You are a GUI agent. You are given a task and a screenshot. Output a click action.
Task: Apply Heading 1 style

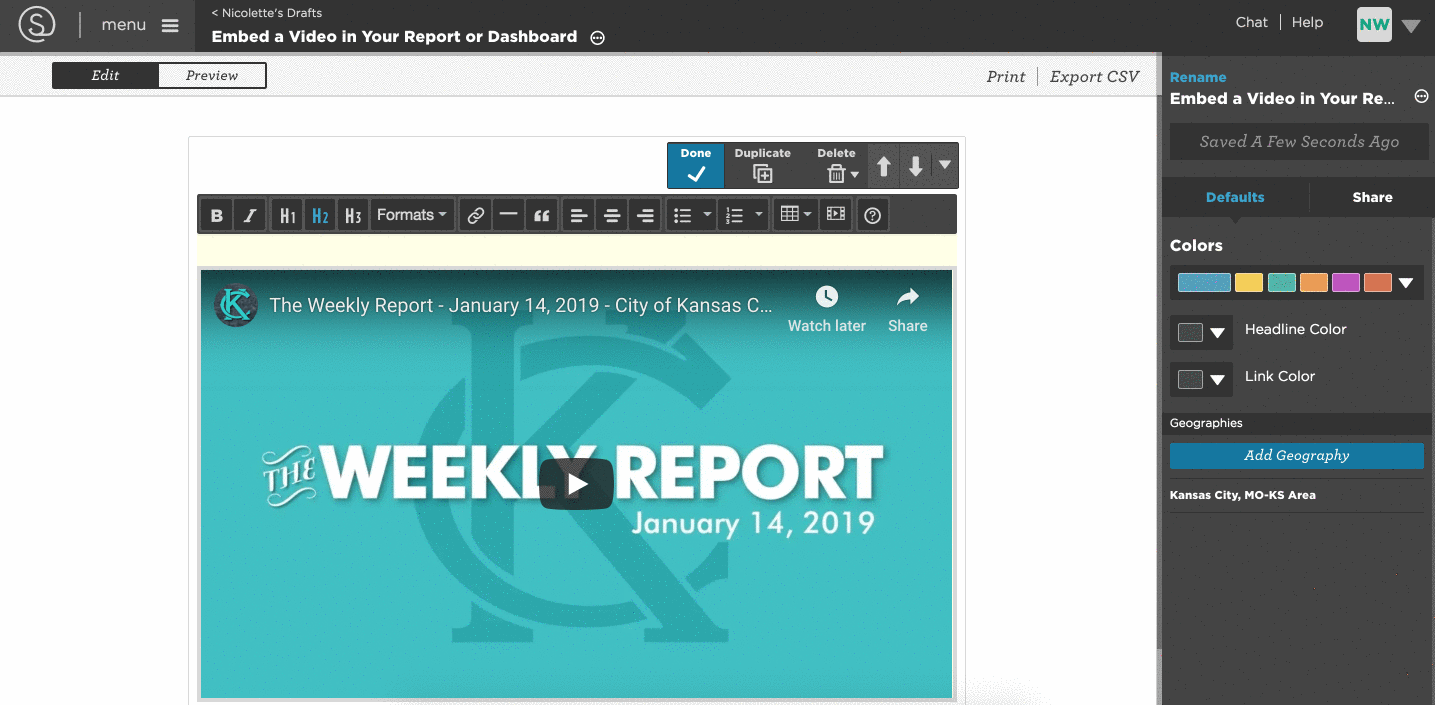[287, 215]
